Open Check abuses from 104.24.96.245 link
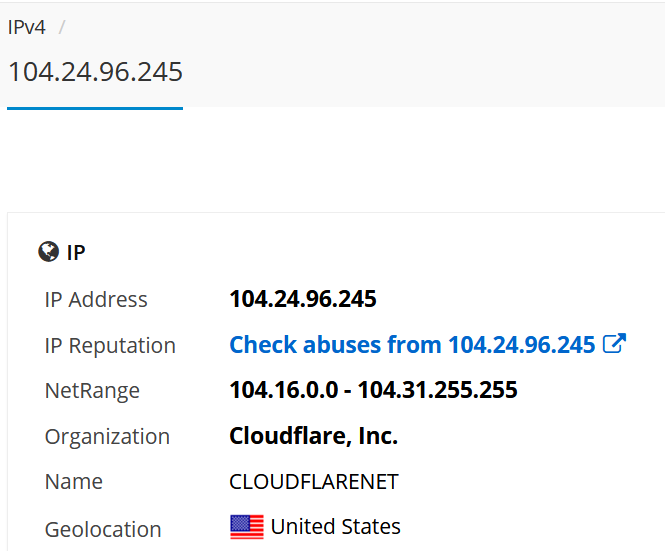This screenshot has height=551, width=665. coord(412,344)
